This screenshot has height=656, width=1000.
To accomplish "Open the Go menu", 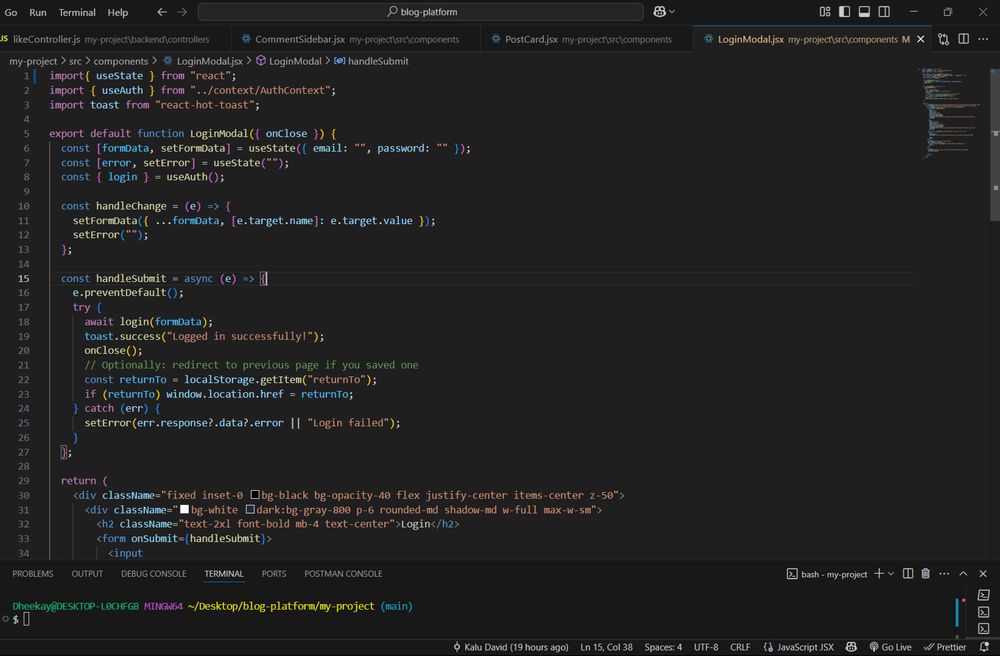I will [x=11, y=12].
